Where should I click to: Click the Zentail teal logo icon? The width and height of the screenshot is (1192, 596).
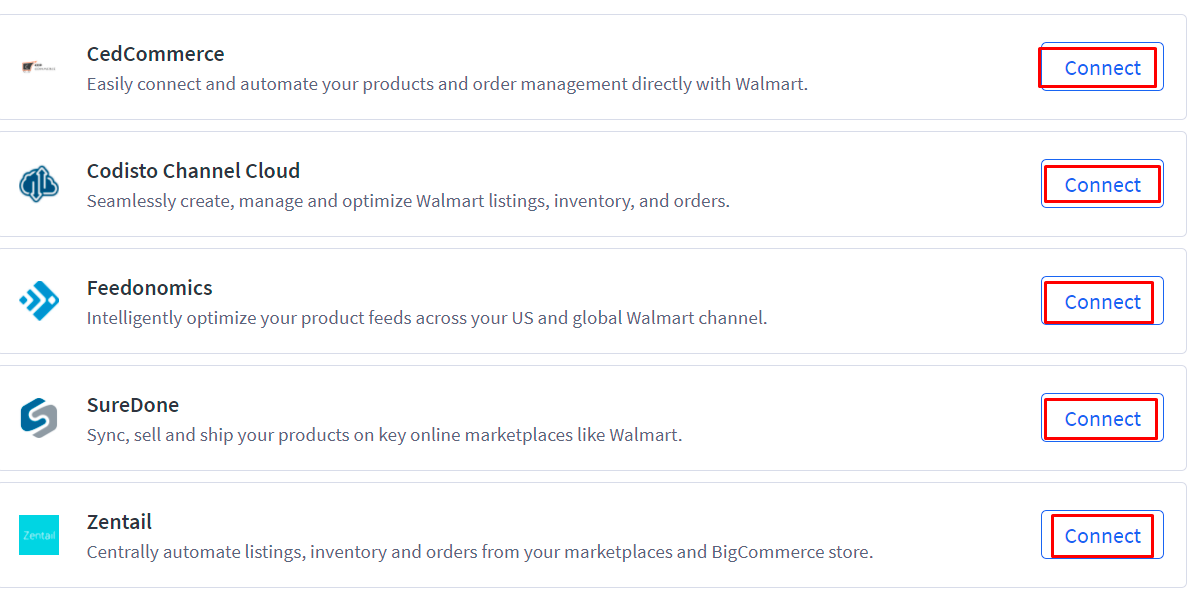[39, 535]
